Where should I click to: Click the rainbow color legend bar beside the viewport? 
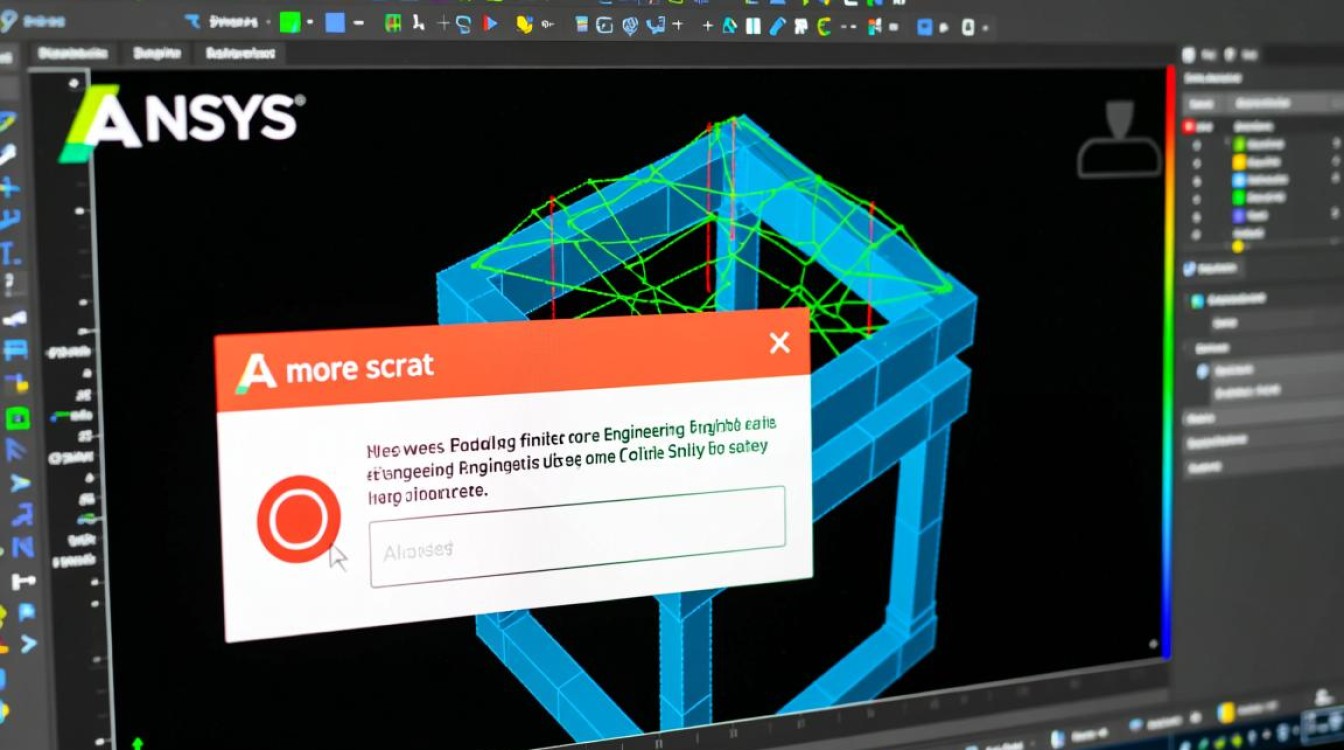pyautogui.click(x=1168, y=362)
